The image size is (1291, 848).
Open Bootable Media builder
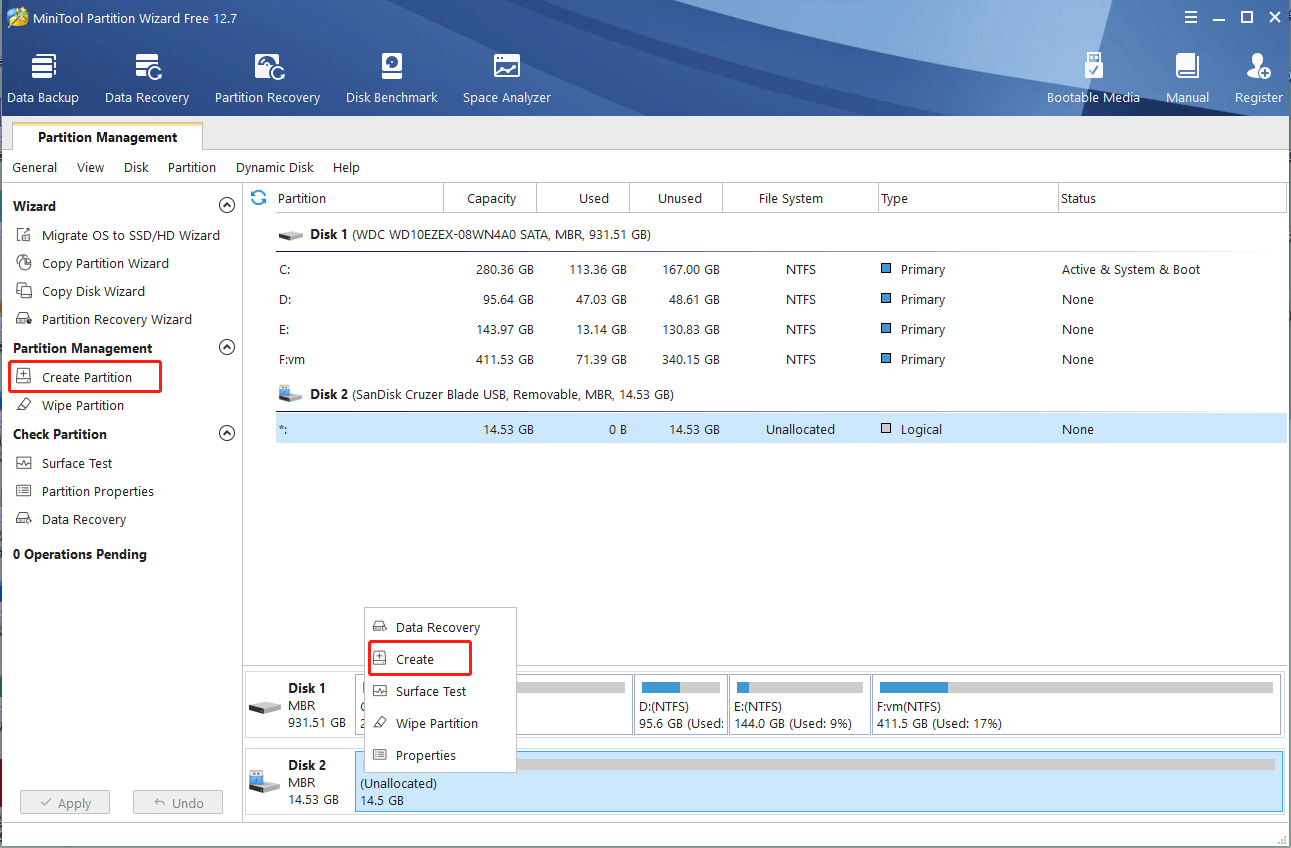tap(1093, 79)
